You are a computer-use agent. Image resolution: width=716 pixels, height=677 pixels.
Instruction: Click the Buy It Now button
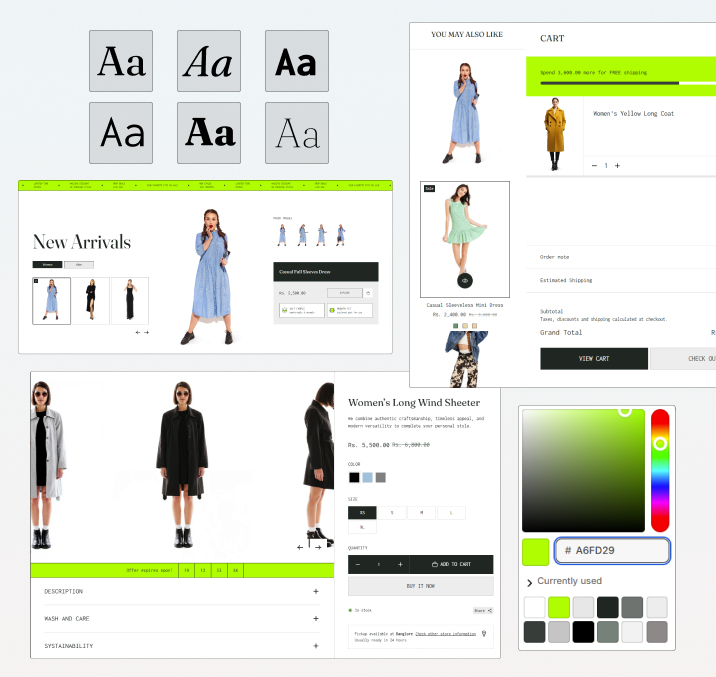[x=421, y=586]
